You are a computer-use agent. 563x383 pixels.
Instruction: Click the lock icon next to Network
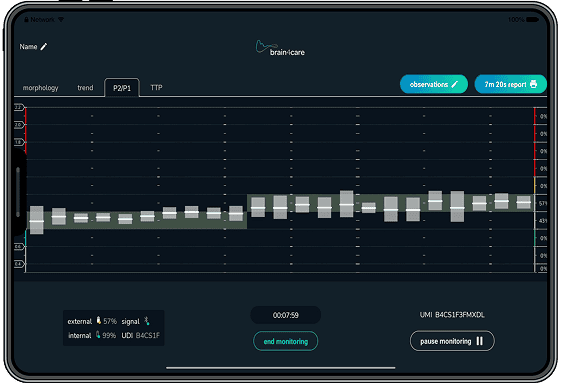coord(26,19)
